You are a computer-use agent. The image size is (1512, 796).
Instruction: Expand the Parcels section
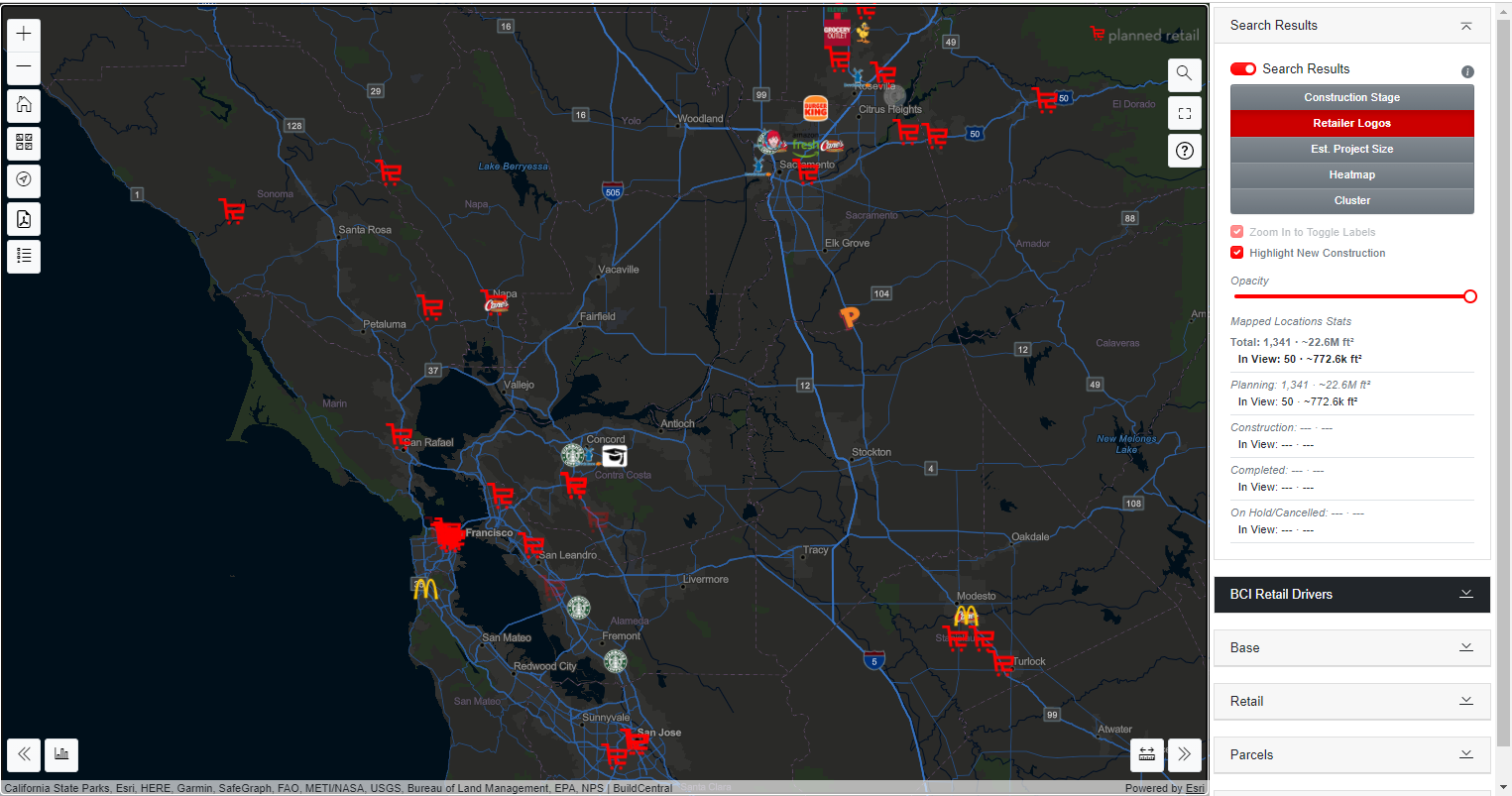pyautogui.click(x=1352, y=755)
